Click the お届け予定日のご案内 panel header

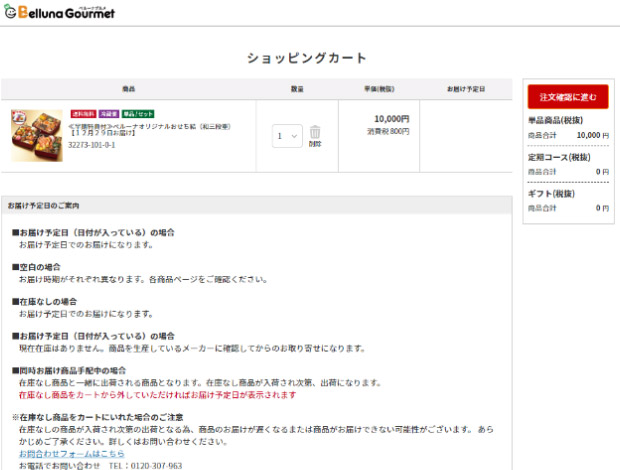(43, 206)
